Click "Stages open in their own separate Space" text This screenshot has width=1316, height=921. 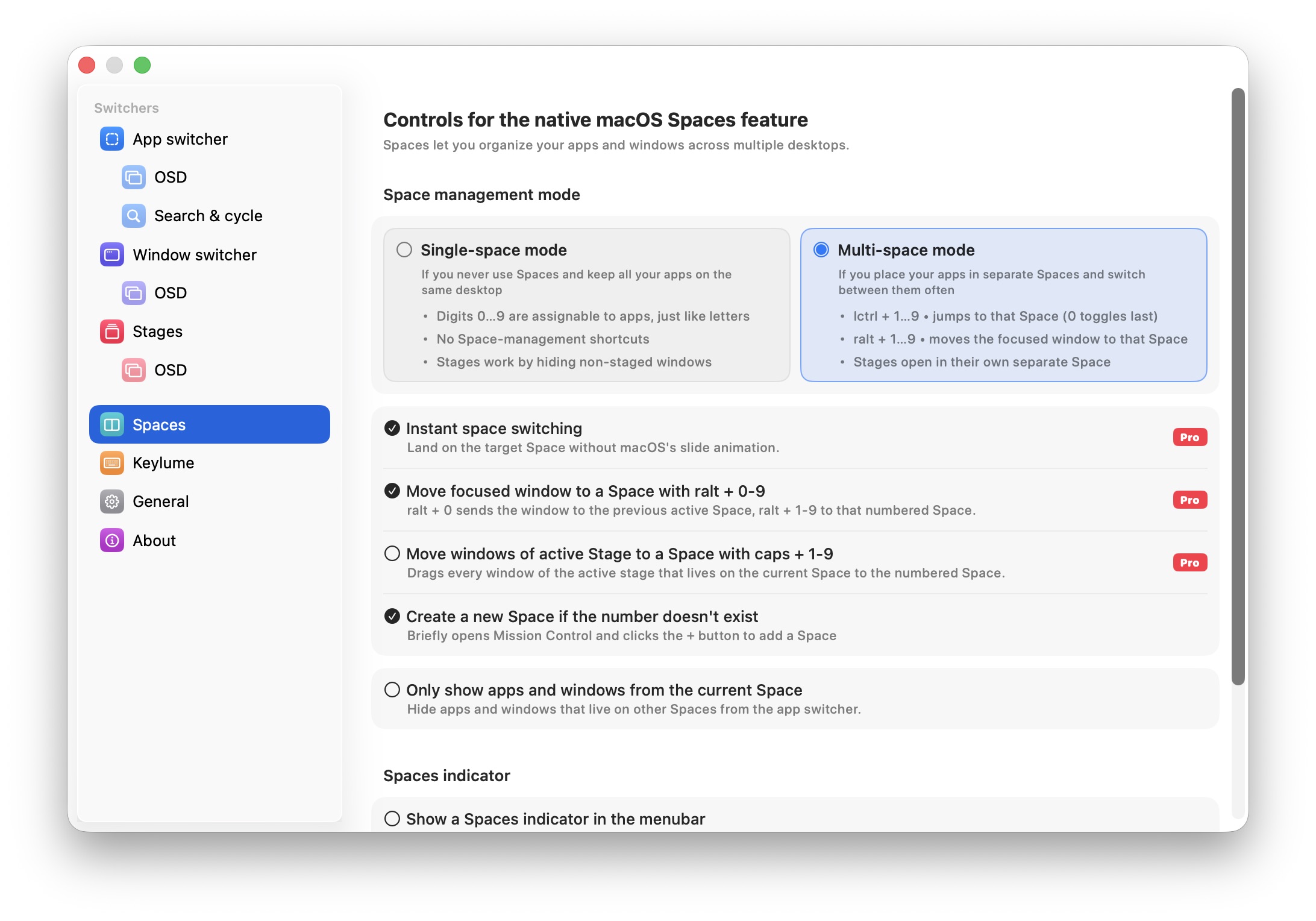pyautogui.click(x=982, y=362)
